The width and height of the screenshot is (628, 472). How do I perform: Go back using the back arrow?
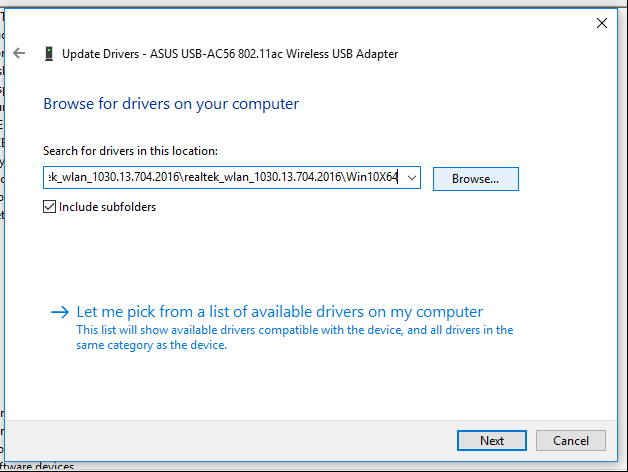tap(19, 53)
